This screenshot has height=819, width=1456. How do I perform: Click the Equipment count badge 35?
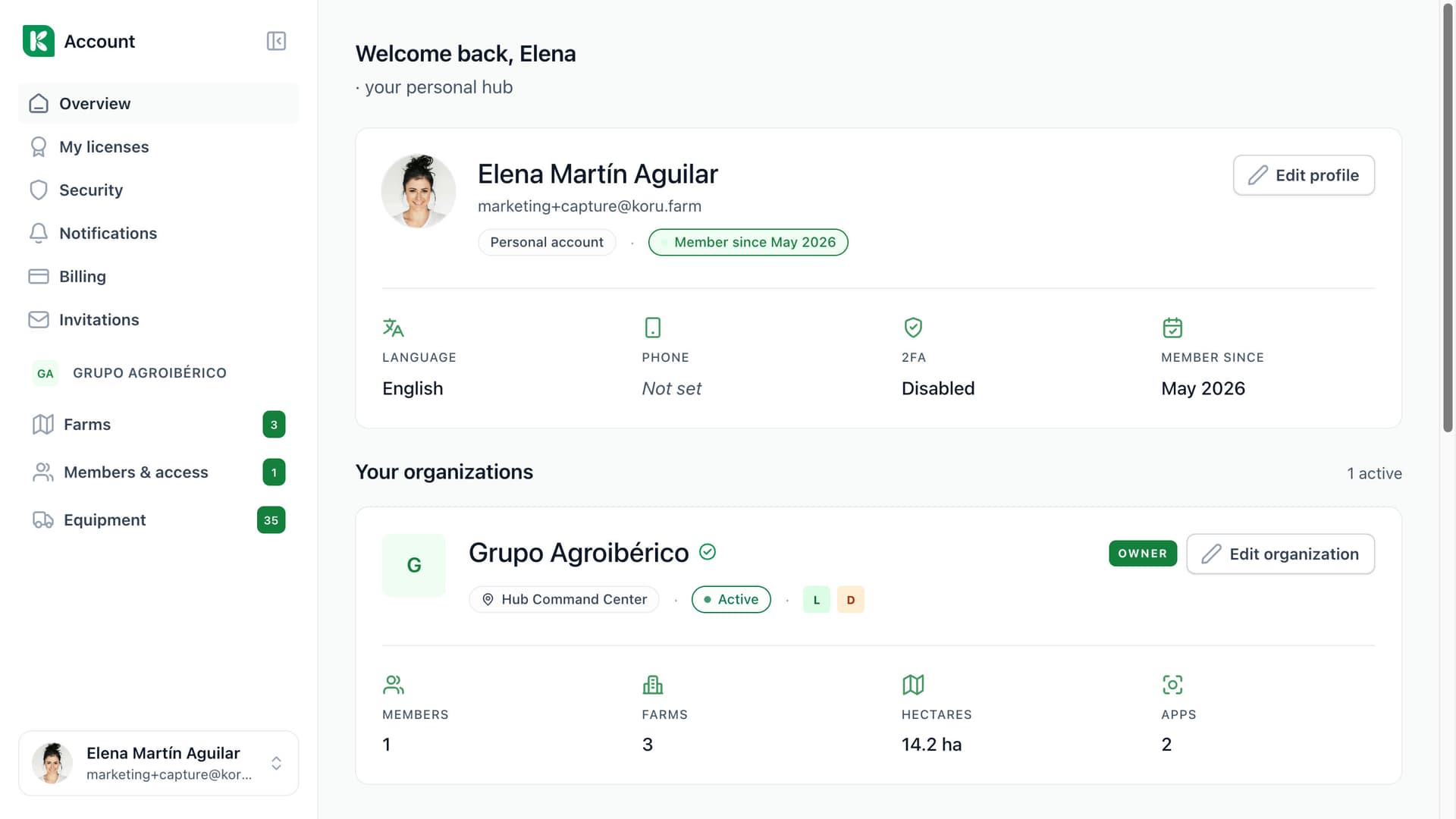271,520
